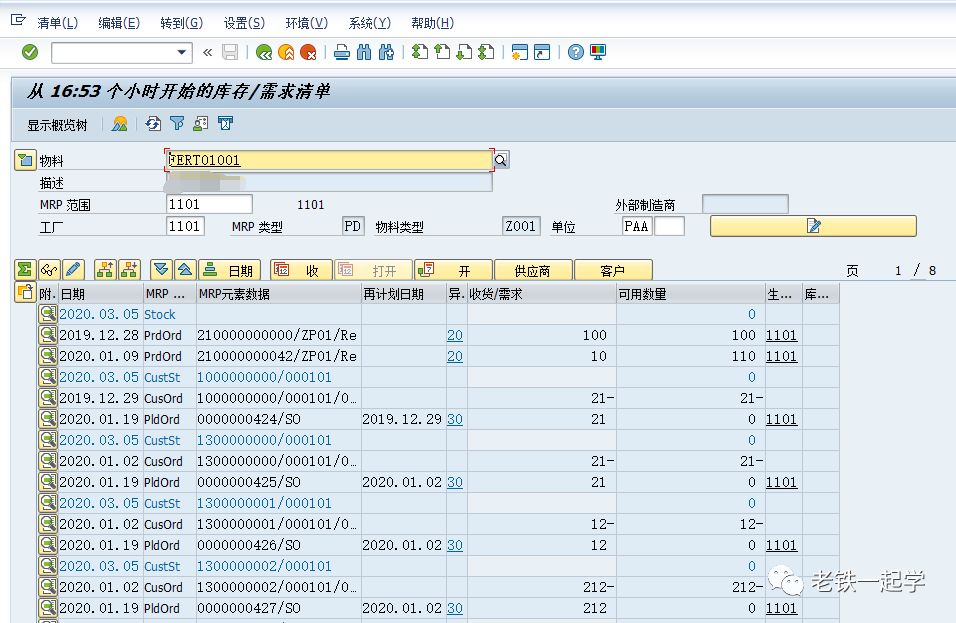Click the header details icon left of 物料

click(25, 160)
